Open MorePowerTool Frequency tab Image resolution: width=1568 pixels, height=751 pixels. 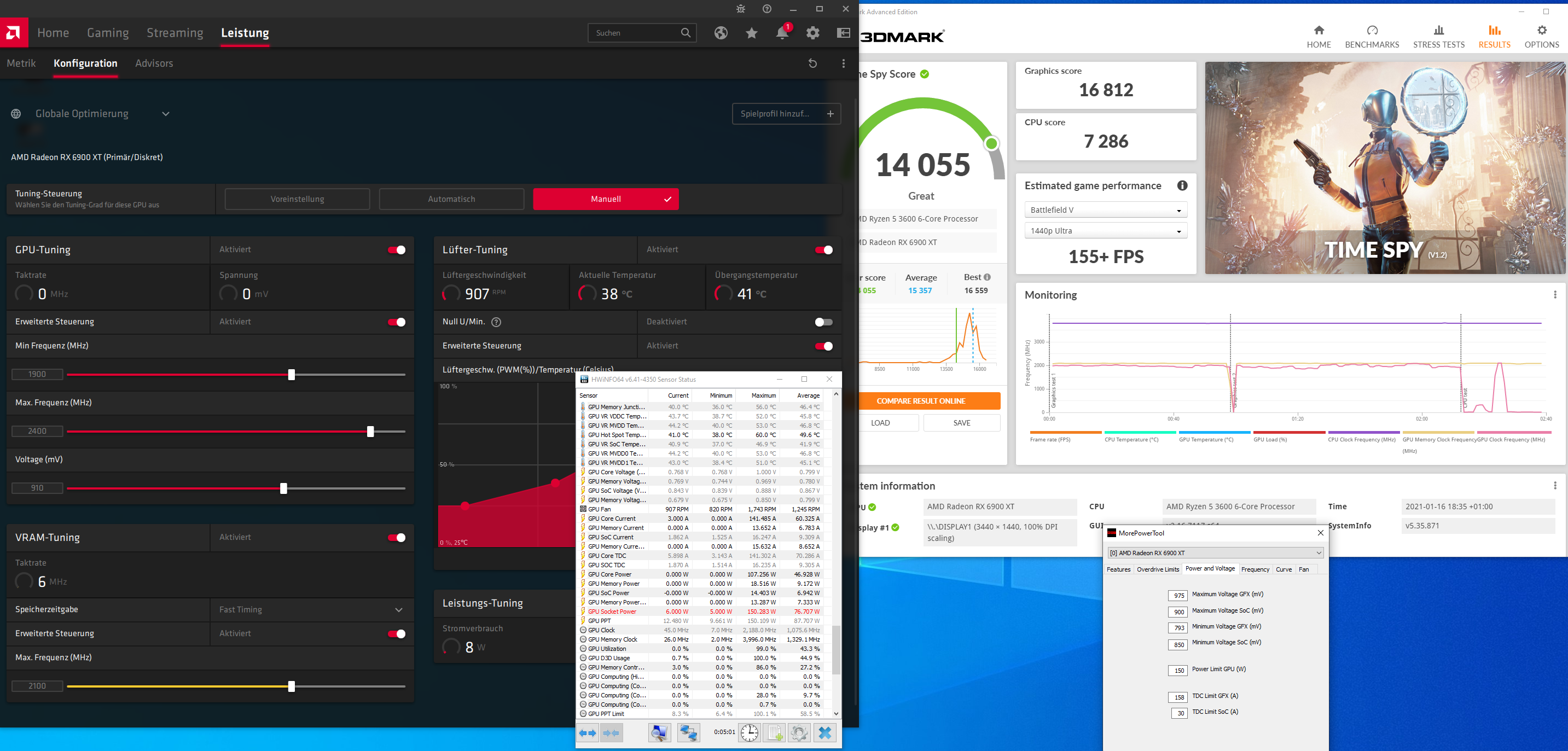pyautogui.click(x=1255, y=569)
